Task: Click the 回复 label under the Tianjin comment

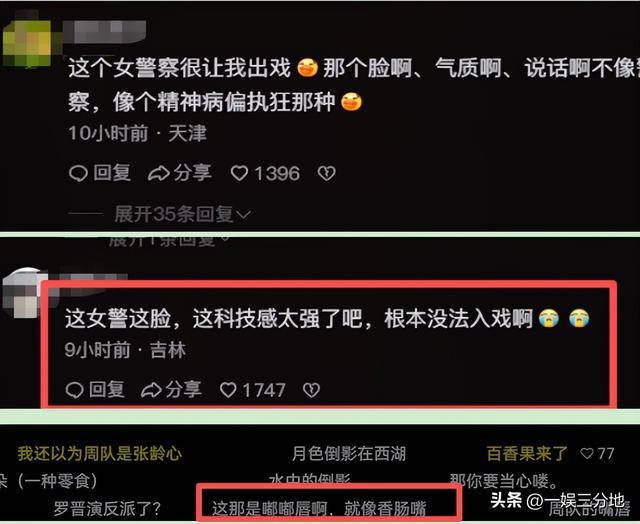Action: coord(112,173)
